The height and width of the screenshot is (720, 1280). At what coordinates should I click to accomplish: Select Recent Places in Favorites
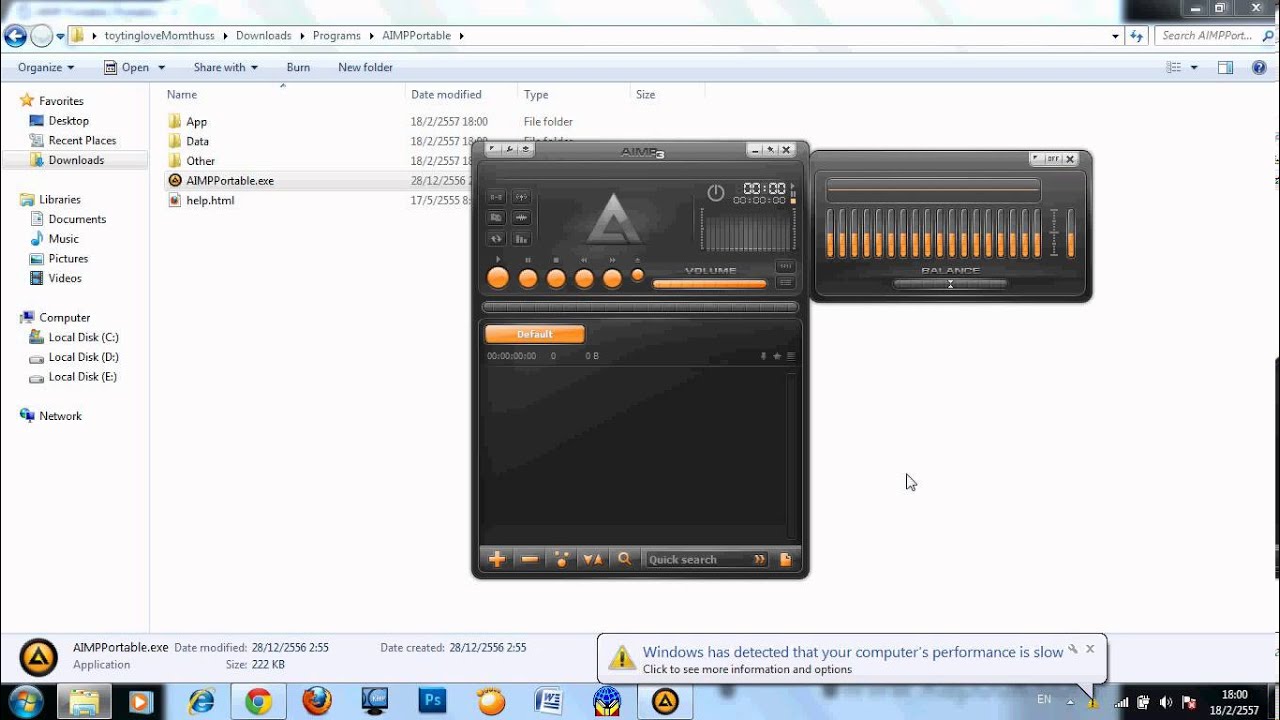[82, 140]
